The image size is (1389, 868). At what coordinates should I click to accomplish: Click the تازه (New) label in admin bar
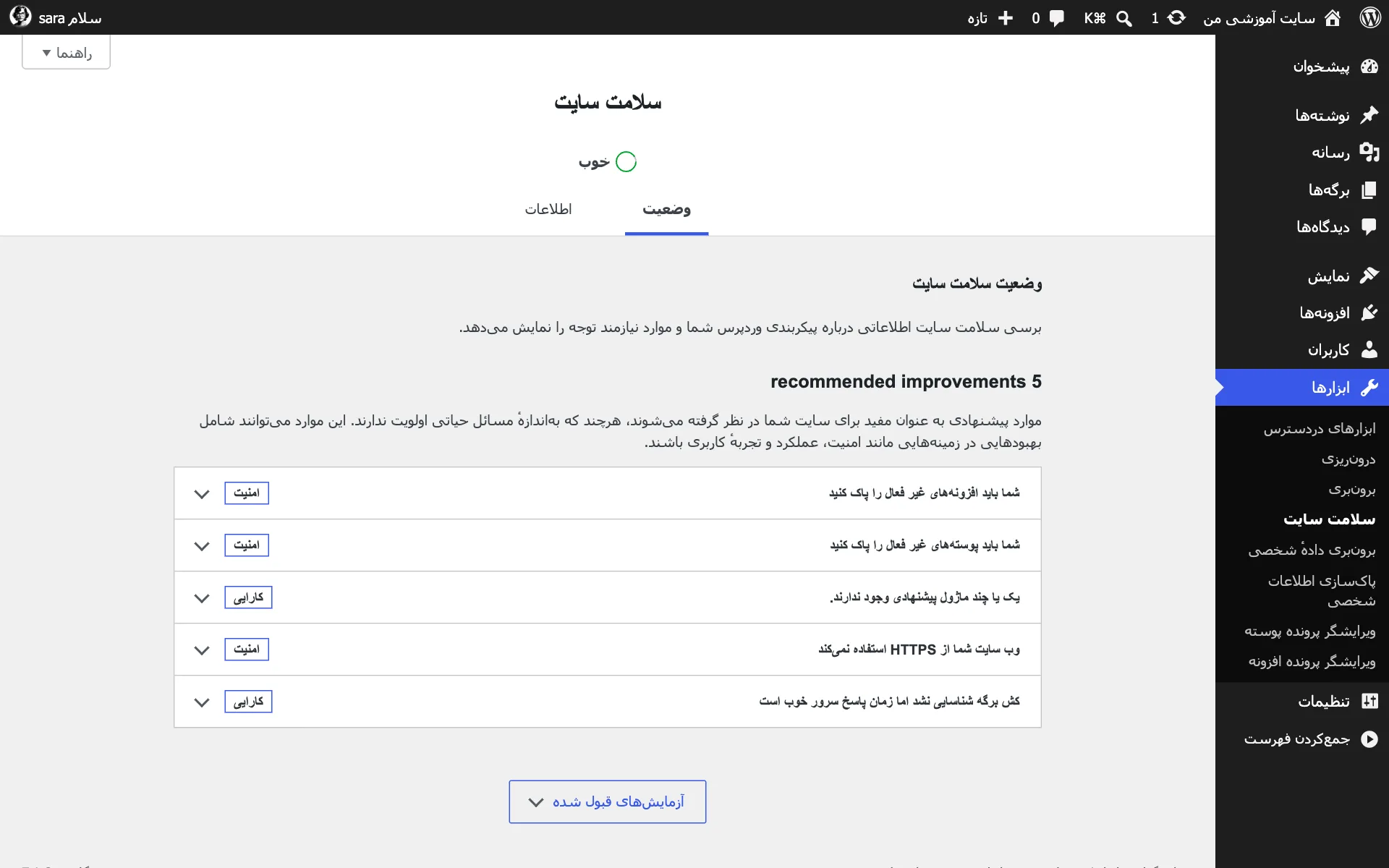[978, 18]
